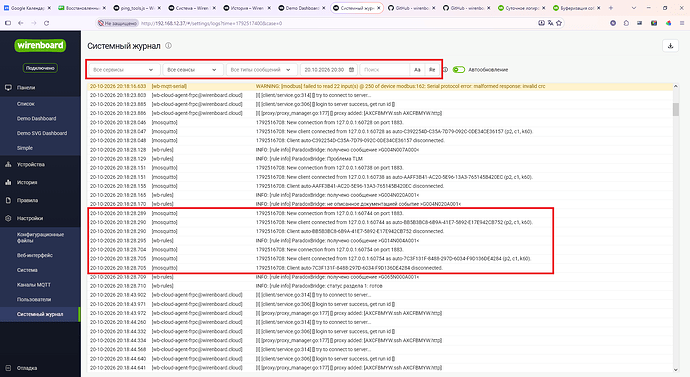Click the info icon before Автообновление
Image resolution: width=690 pixels, height=377 pixels.
pos(445,70)
